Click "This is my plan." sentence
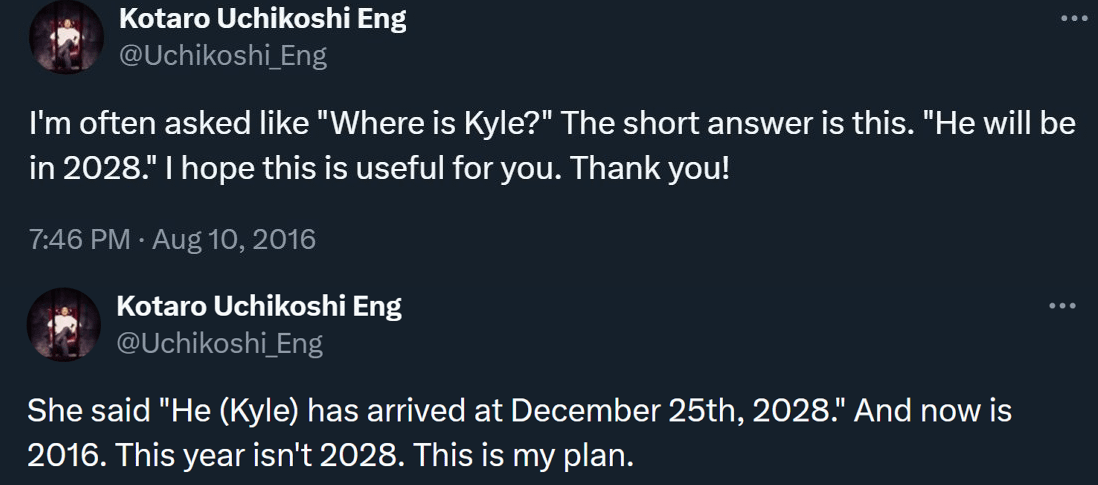The width and height of the screenshot is (1098, 485). tap(523, 455)
